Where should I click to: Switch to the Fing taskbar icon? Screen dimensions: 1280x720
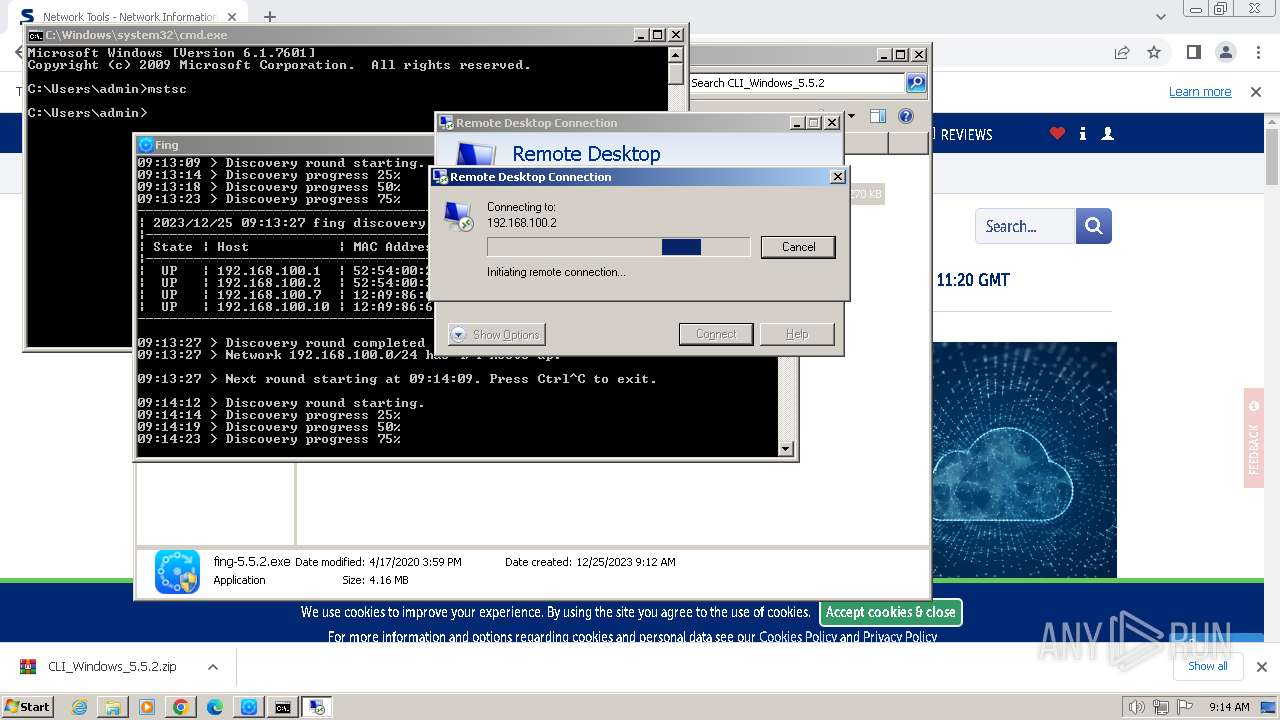click(249, 707)
